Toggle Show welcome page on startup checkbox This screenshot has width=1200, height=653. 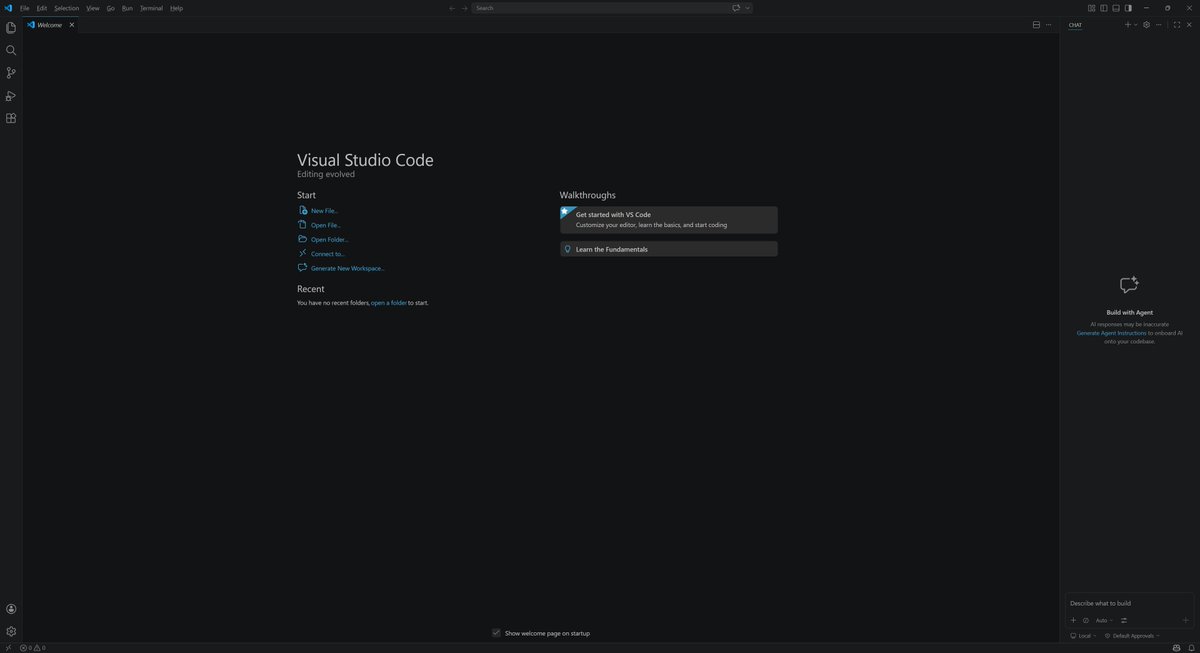click(x=496, y=633)
